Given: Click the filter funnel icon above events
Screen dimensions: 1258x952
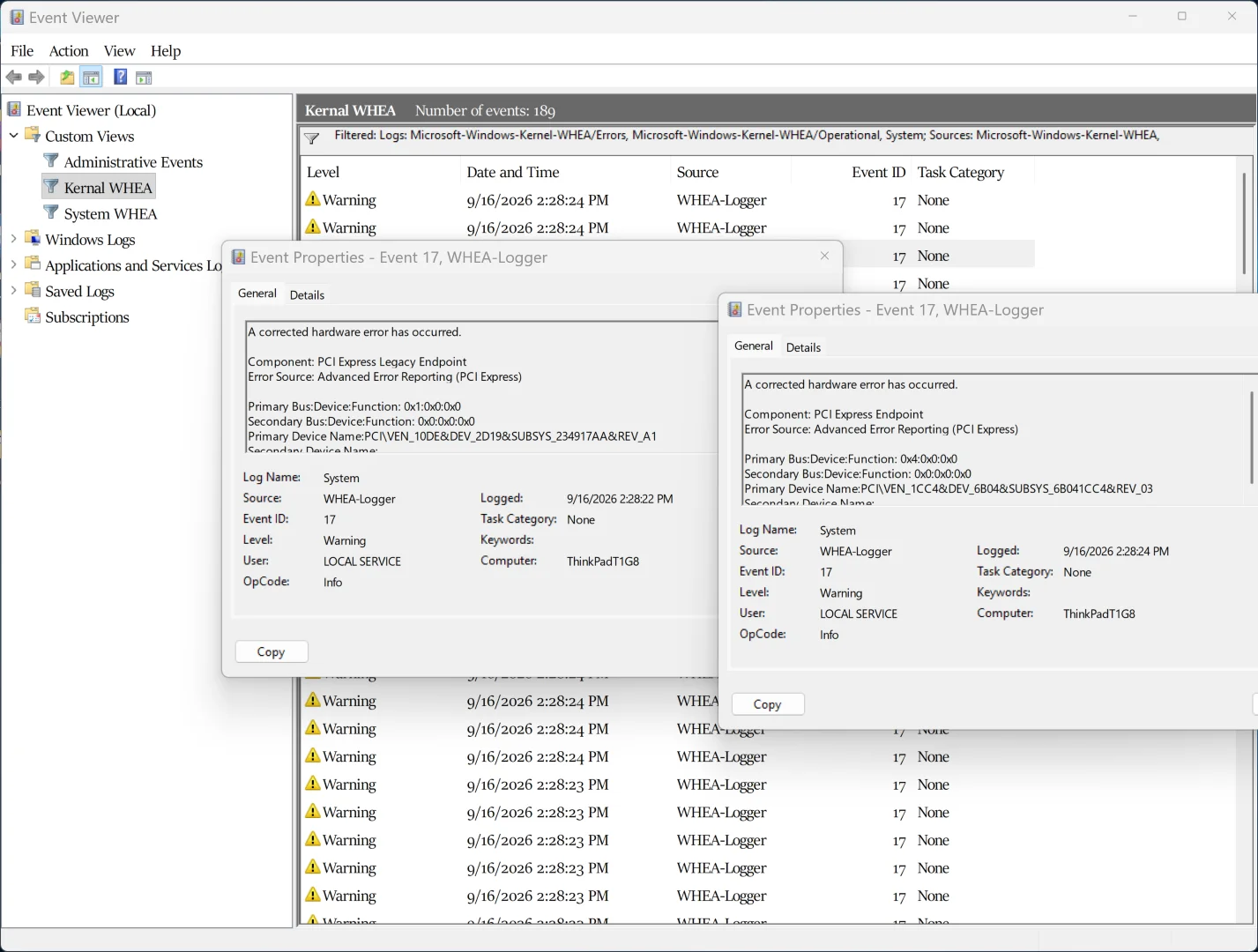Looking at the screenshot, I should click(x=311, y=138).
